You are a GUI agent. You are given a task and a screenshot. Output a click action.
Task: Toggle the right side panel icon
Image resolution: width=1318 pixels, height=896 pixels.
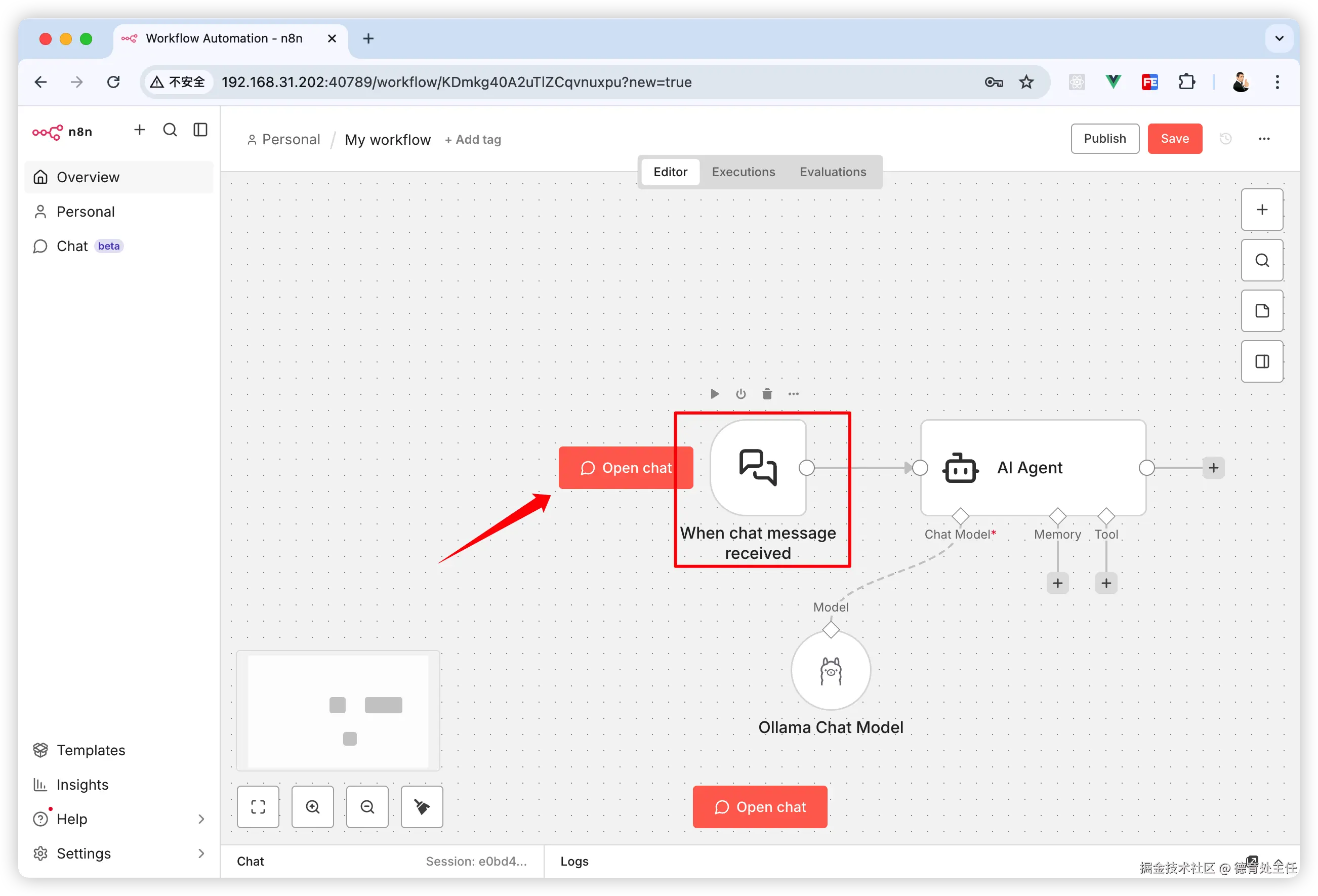tap(1262, 361)
